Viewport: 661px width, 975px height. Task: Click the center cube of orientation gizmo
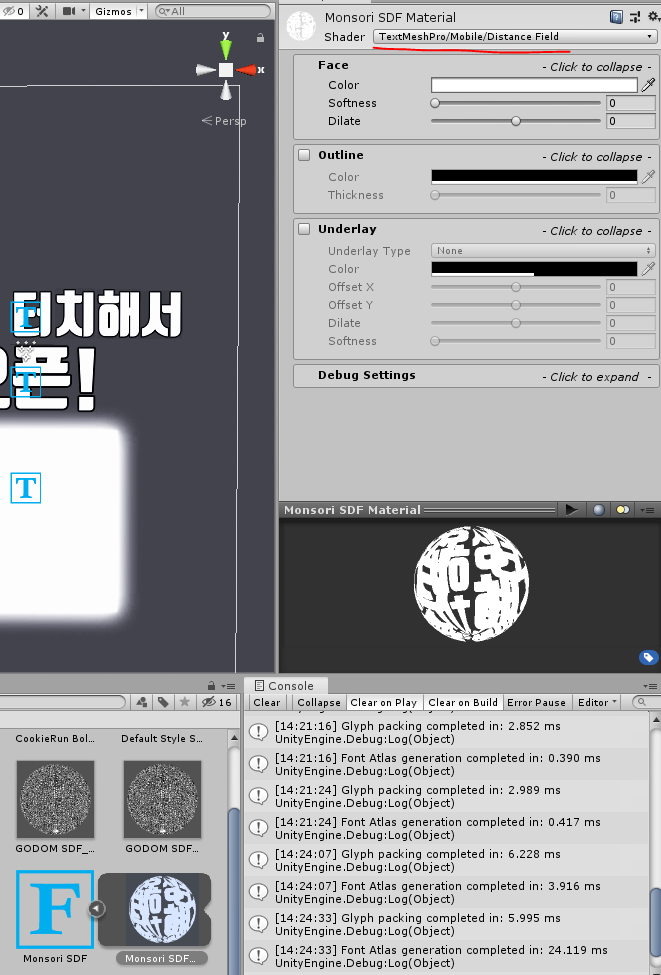pyautogui.click(x=226, y=70)
